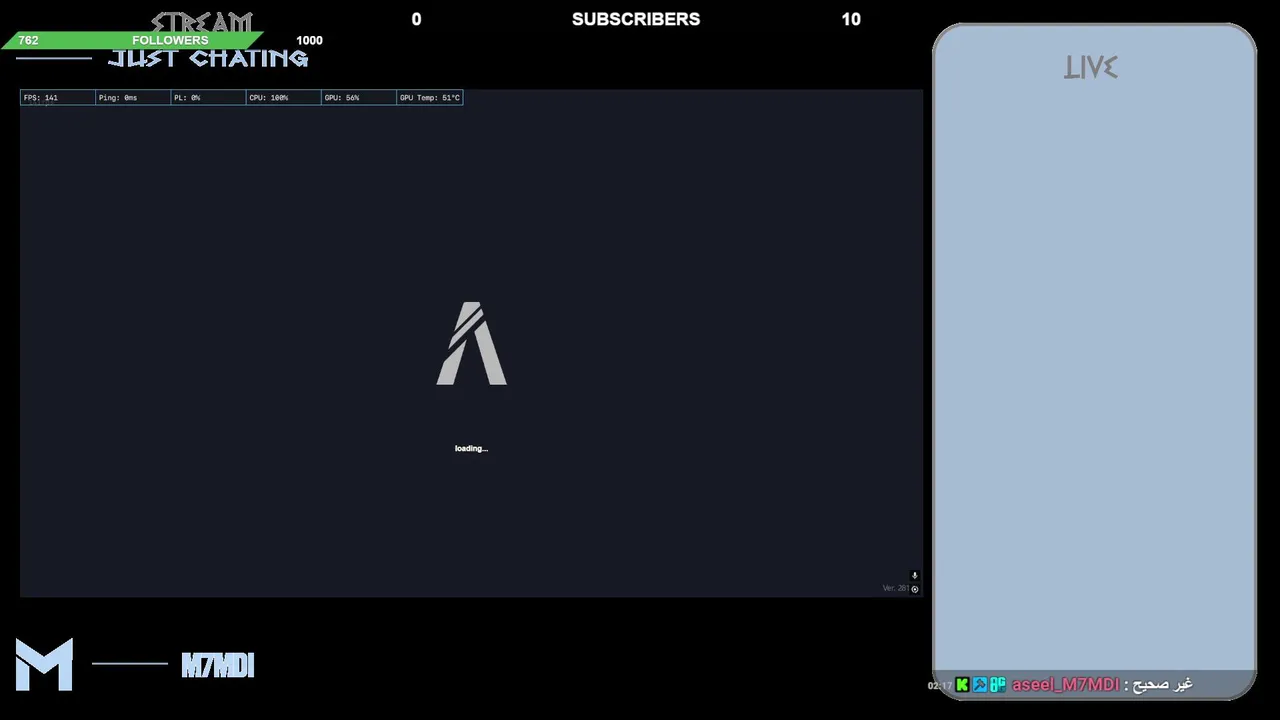Screen dimensions: 1280x720
Task: Click the 'JUST CHATING' title text
Action: point(208,58)
